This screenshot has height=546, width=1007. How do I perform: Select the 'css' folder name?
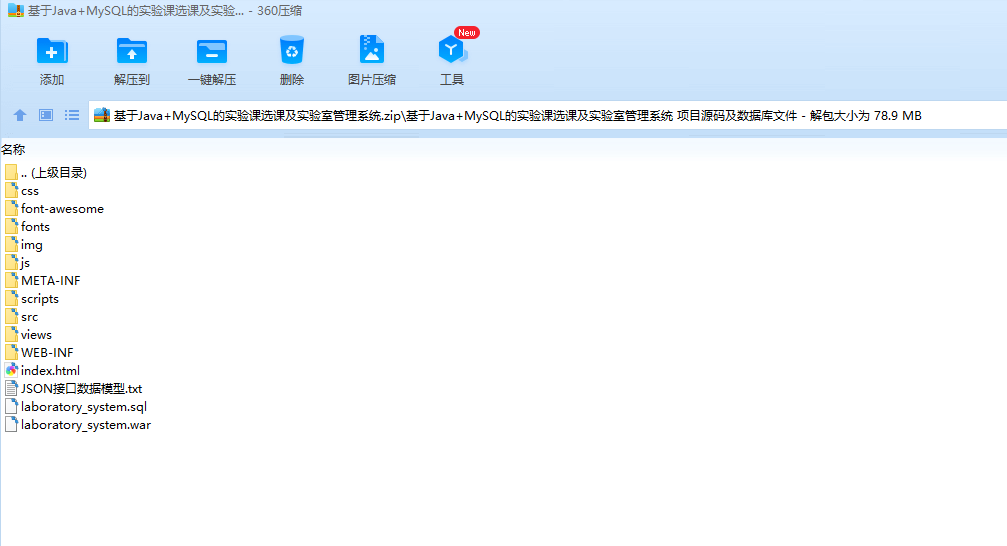coord(30,191)
